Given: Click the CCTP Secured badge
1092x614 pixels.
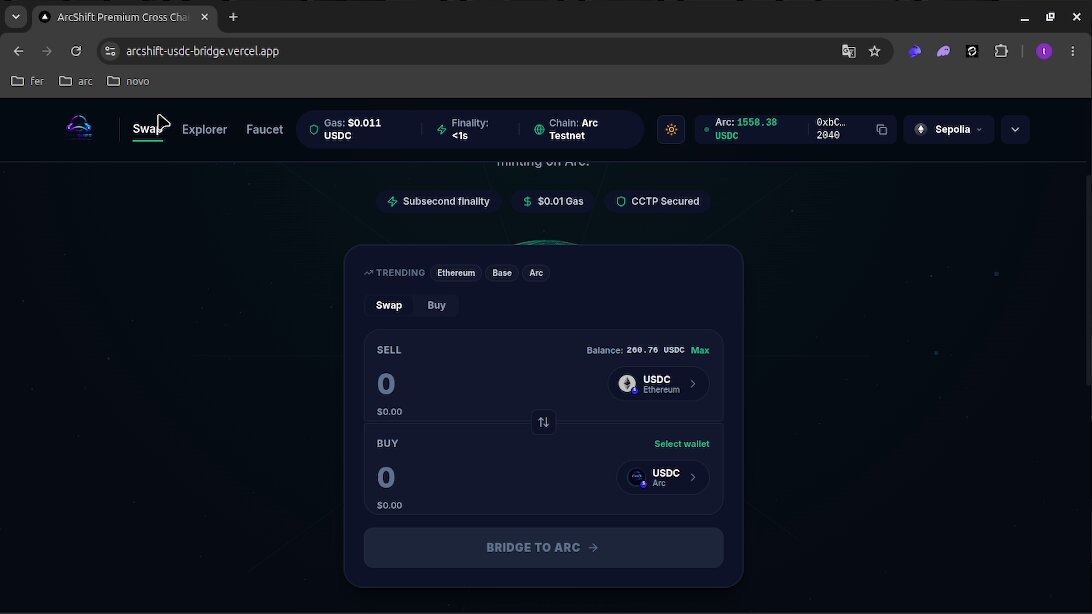Looking at the screenshot, I should pos(657,201).
